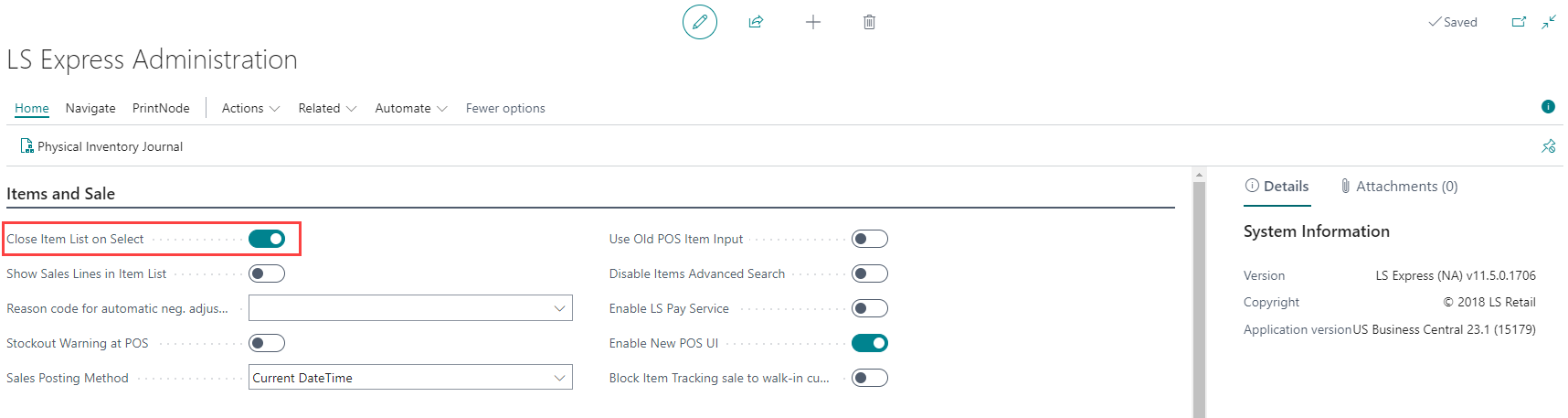Click the pencil edit icon
This screenshot has width=1568, height=418.
click(x=700, y=22)
